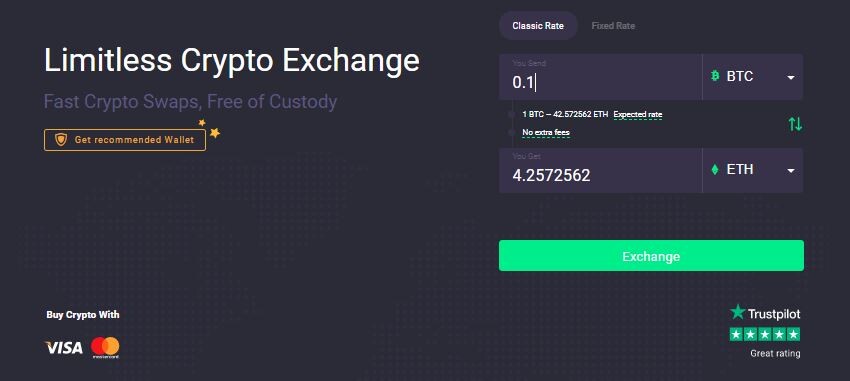850x381 pixels.
Task: Click the Get recommended Wallet button
Action: coord(125,140)
